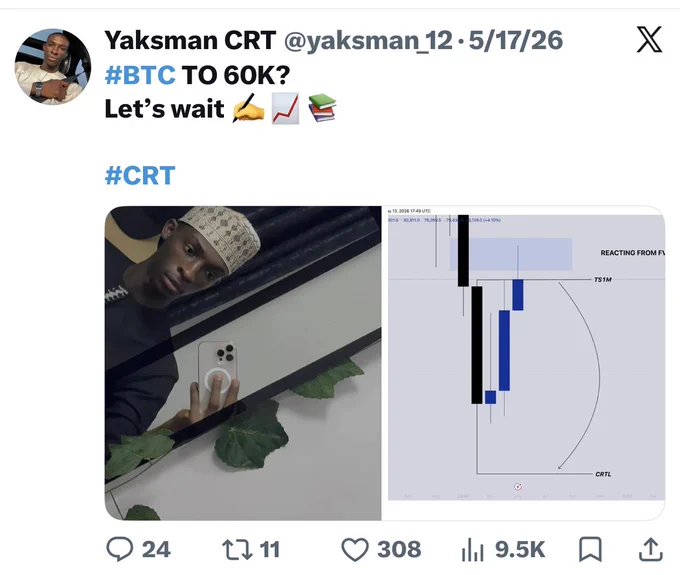Bookmark this post
This screenshot has width=680, height=575.
click(590, 549)
